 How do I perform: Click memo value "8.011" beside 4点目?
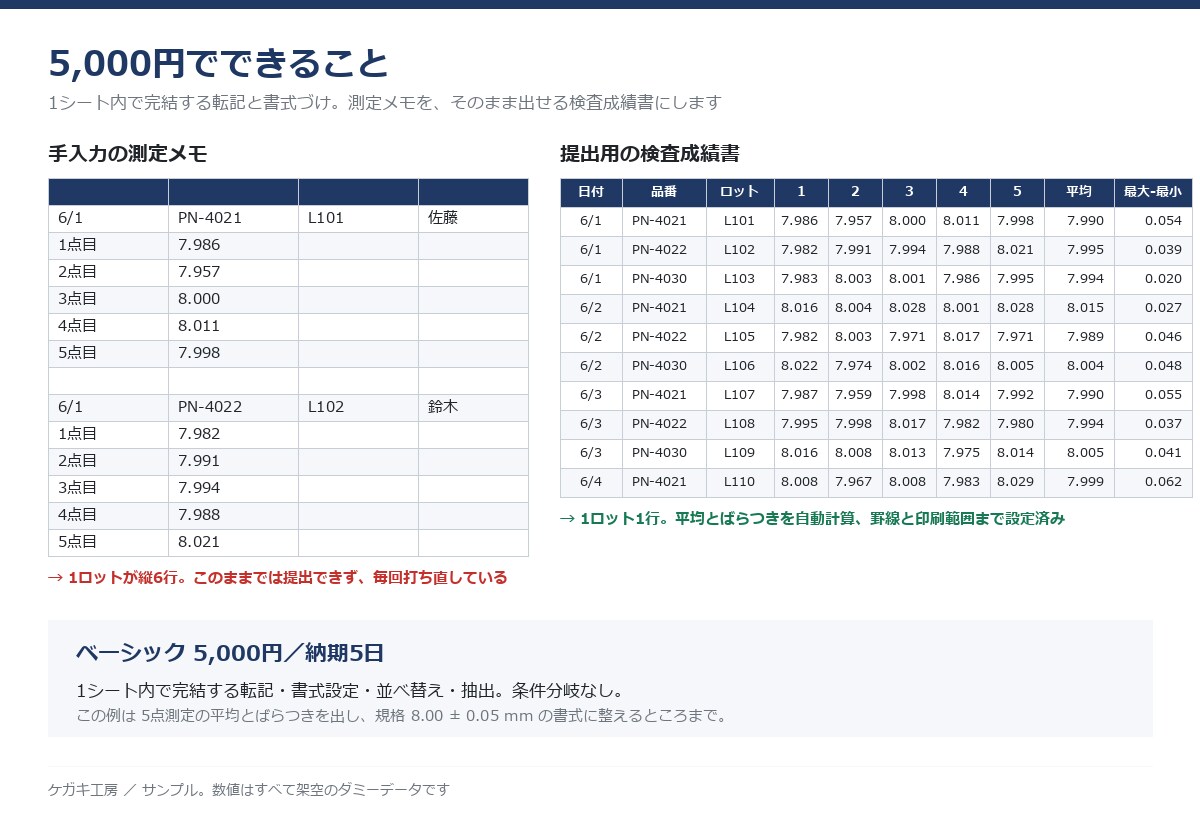point(199,326)
